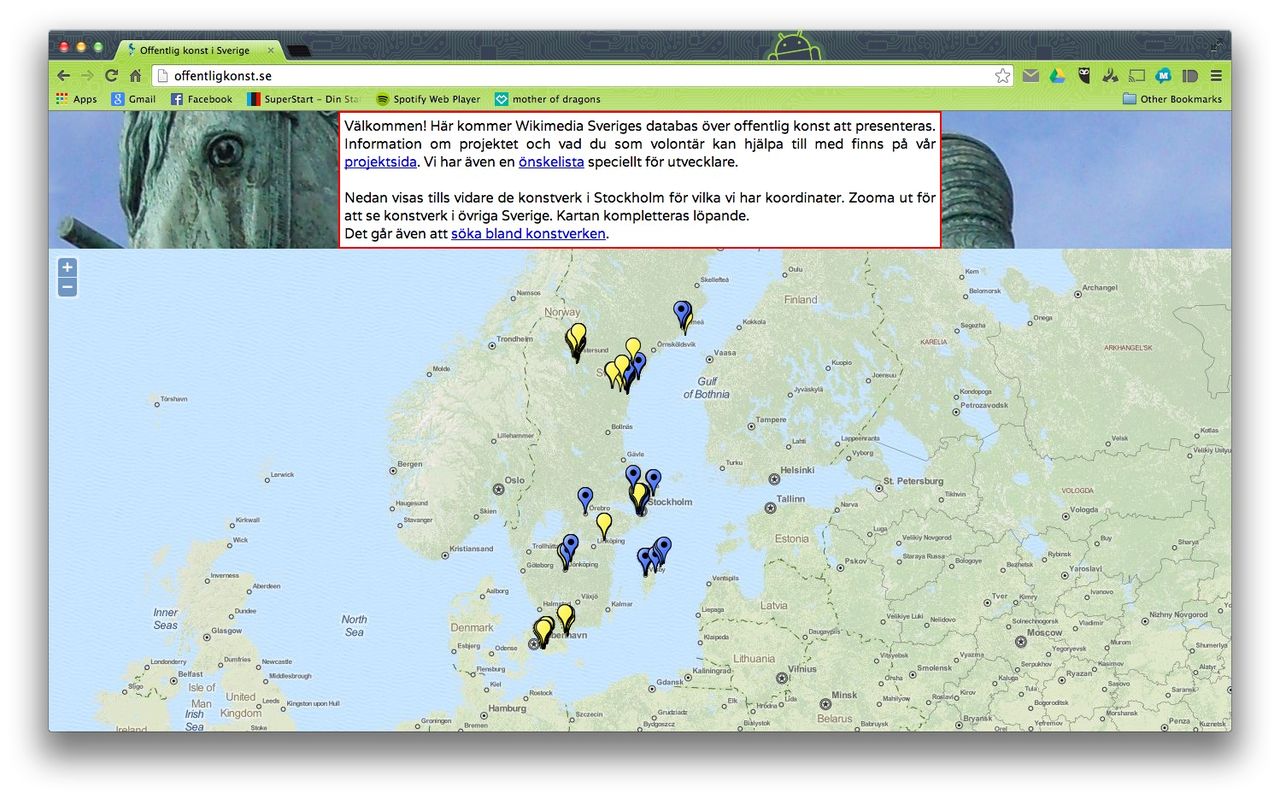This screenshot has height=799, width=1280.
Task: Open the Google Drive extension
Action: pyautogui.click(x=1057, y=75)
